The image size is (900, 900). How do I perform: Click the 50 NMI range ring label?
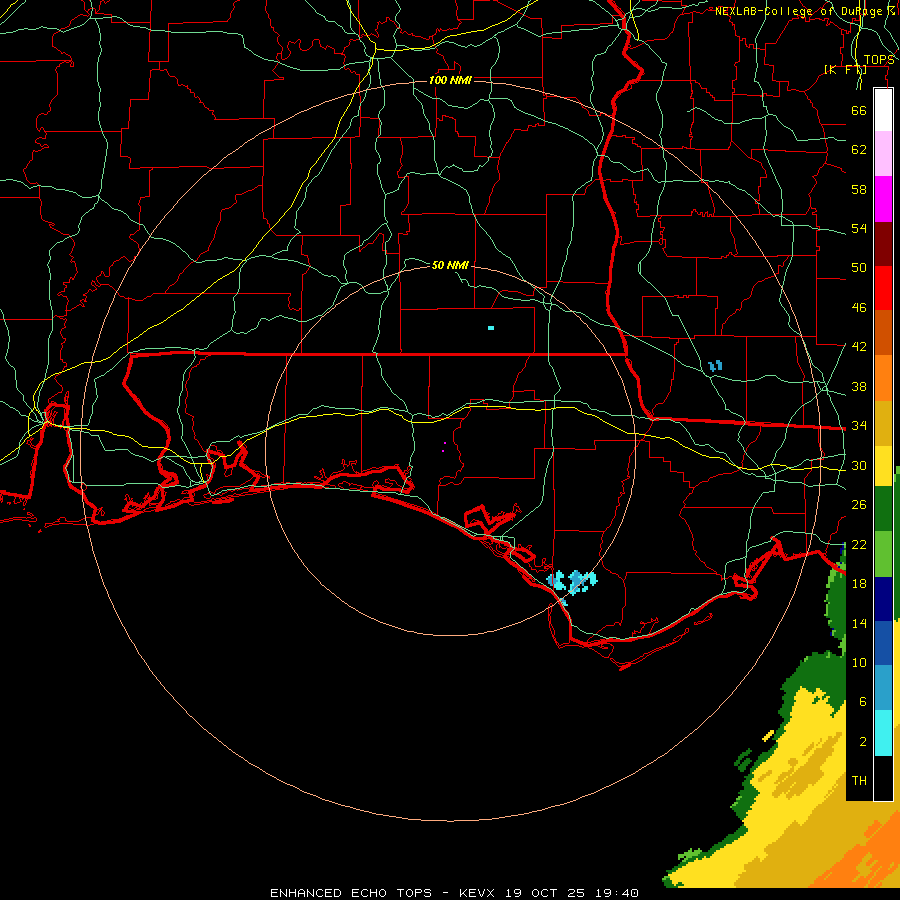coord(450,265)
